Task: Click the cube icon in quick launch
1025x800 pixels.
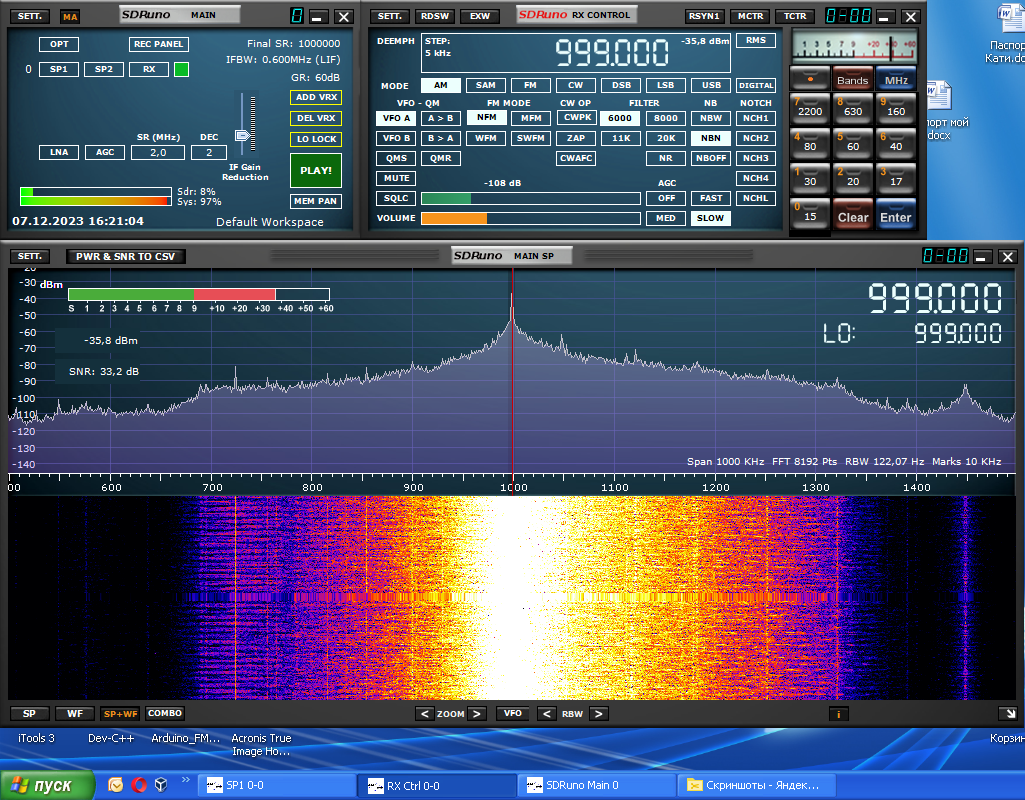Action: 161,784
